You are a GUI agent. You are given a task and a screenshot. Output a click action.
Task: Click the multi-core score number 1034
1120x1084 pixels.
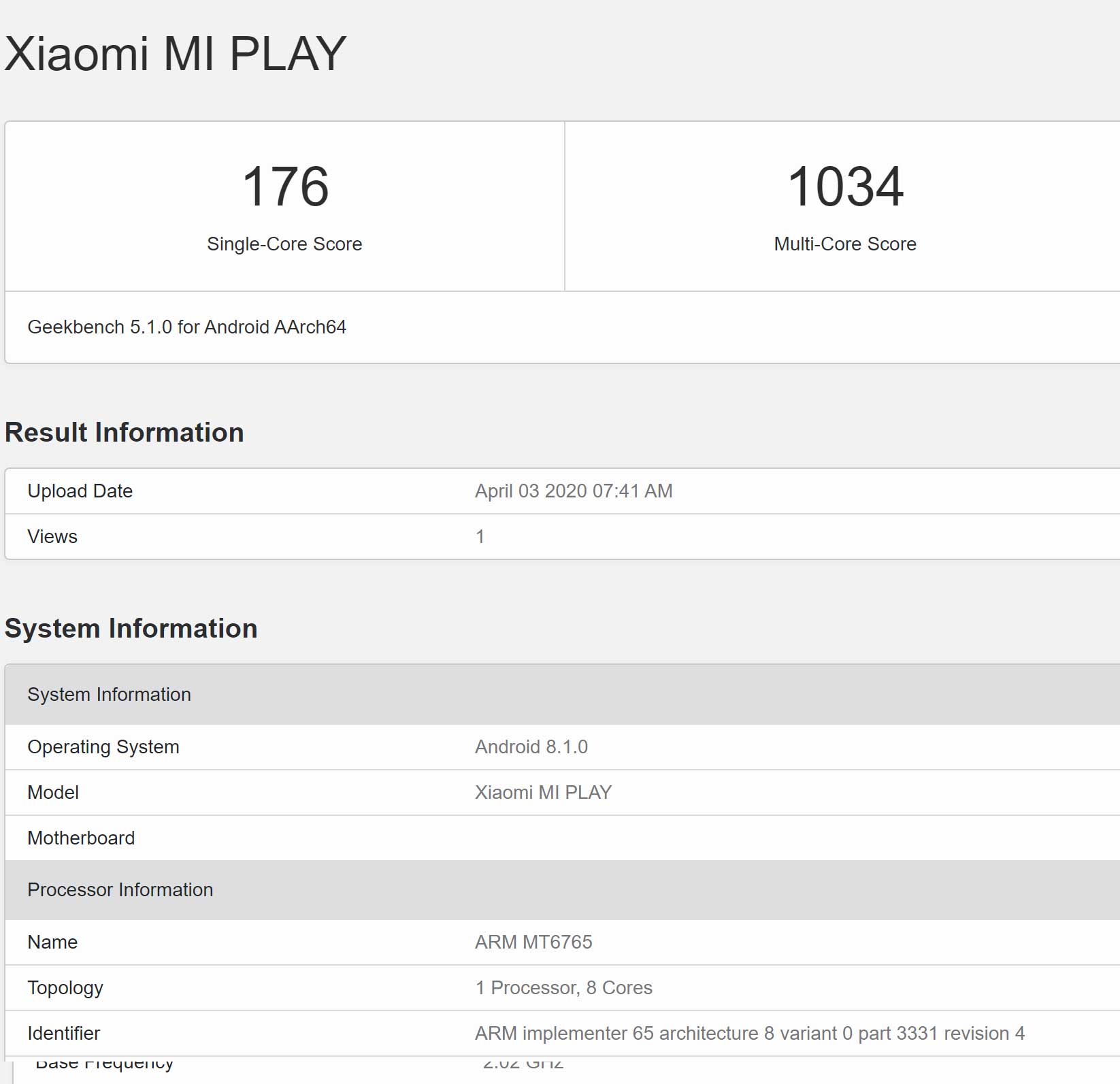point(845,186)
